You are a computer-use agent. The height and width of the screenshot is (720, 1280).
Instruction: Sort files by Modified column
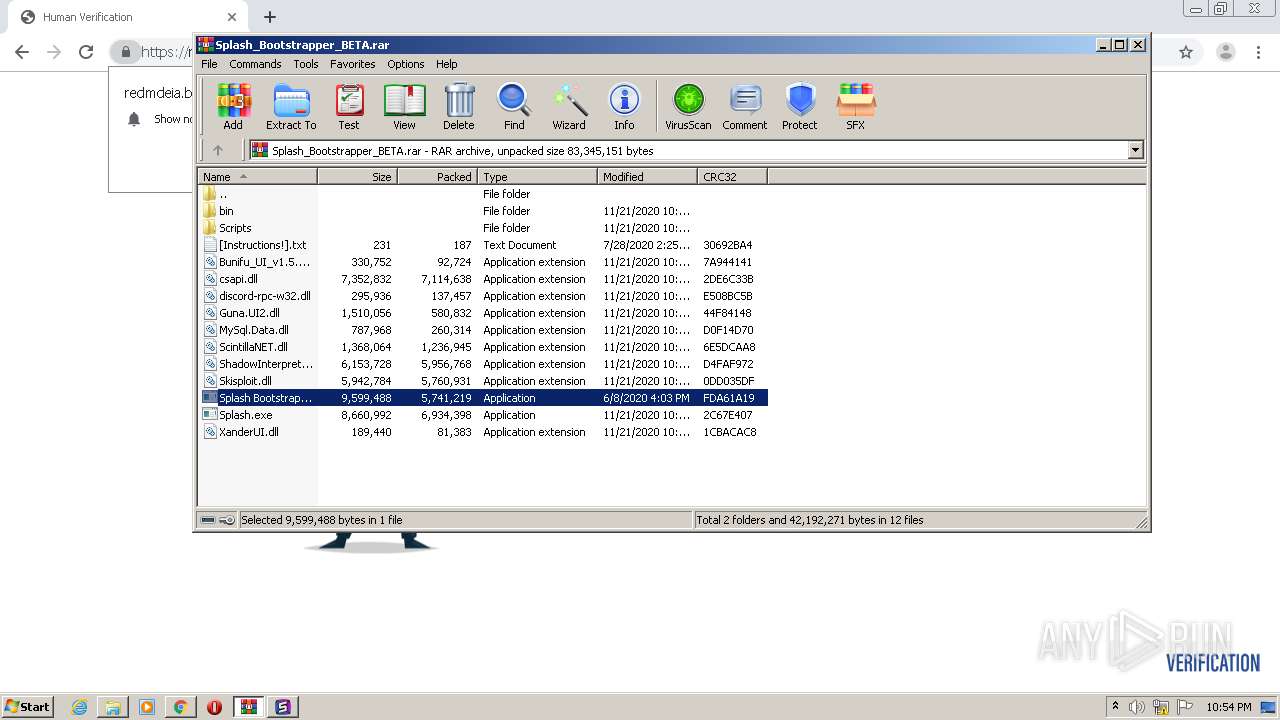(647, 176)
